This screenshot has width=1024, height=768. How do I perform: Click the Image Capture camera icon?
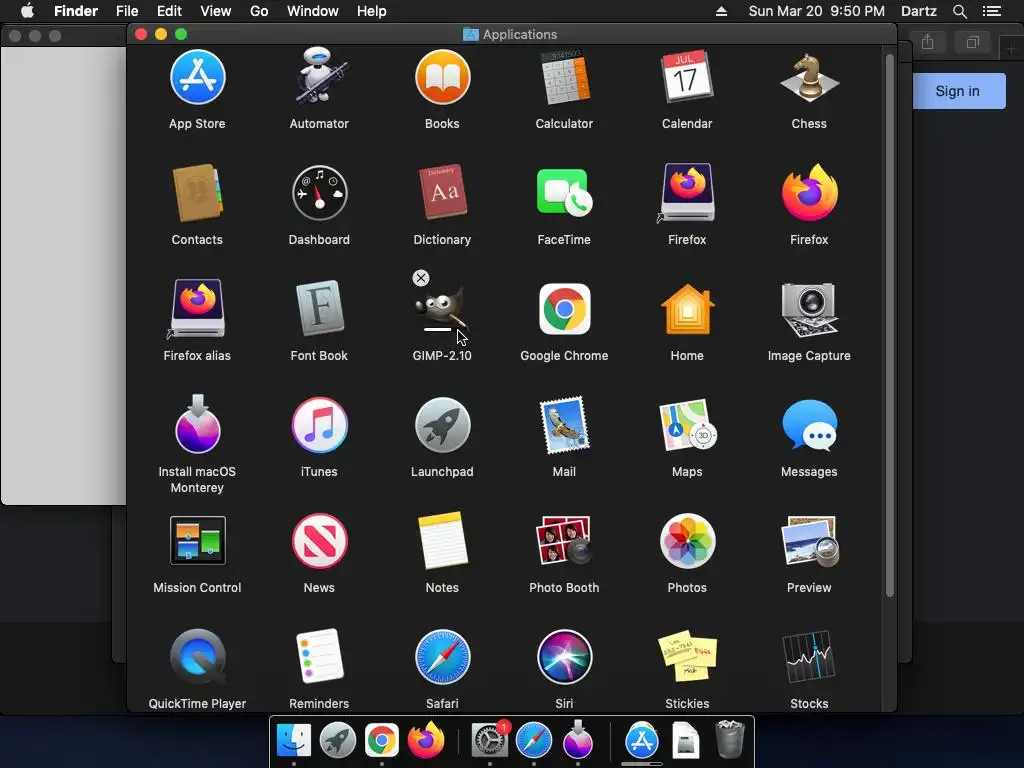[809, 309]
